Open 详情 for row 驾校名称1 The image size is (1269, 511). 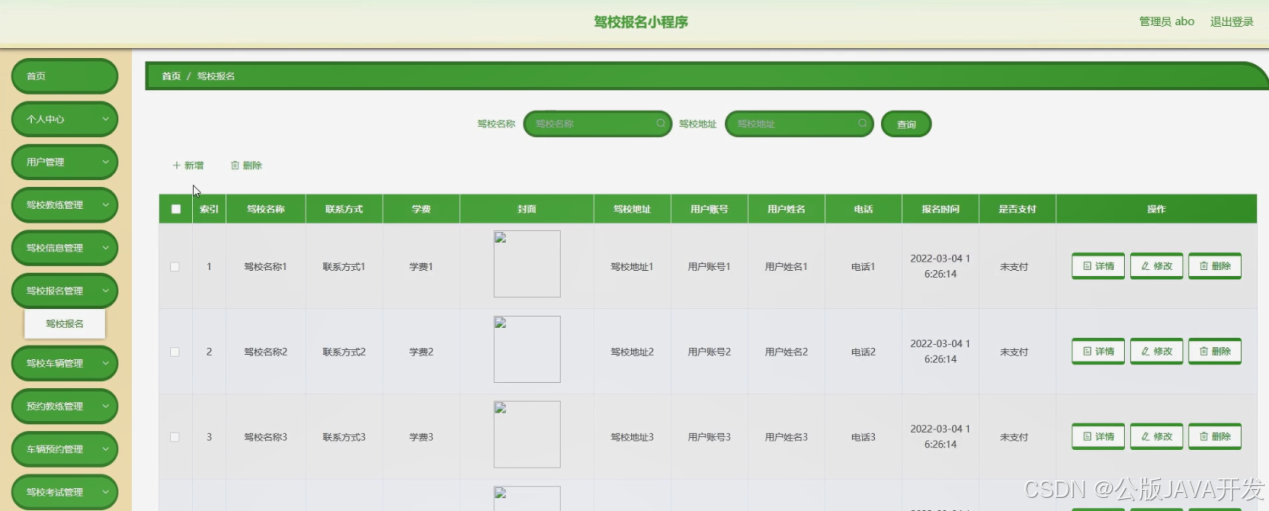point(1098,266)
